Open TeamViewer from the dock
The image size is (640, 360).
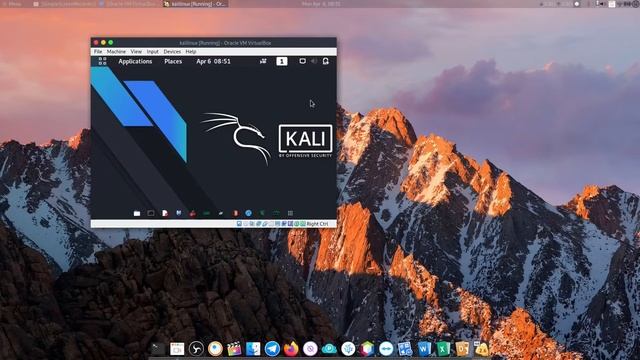(386, 349)
